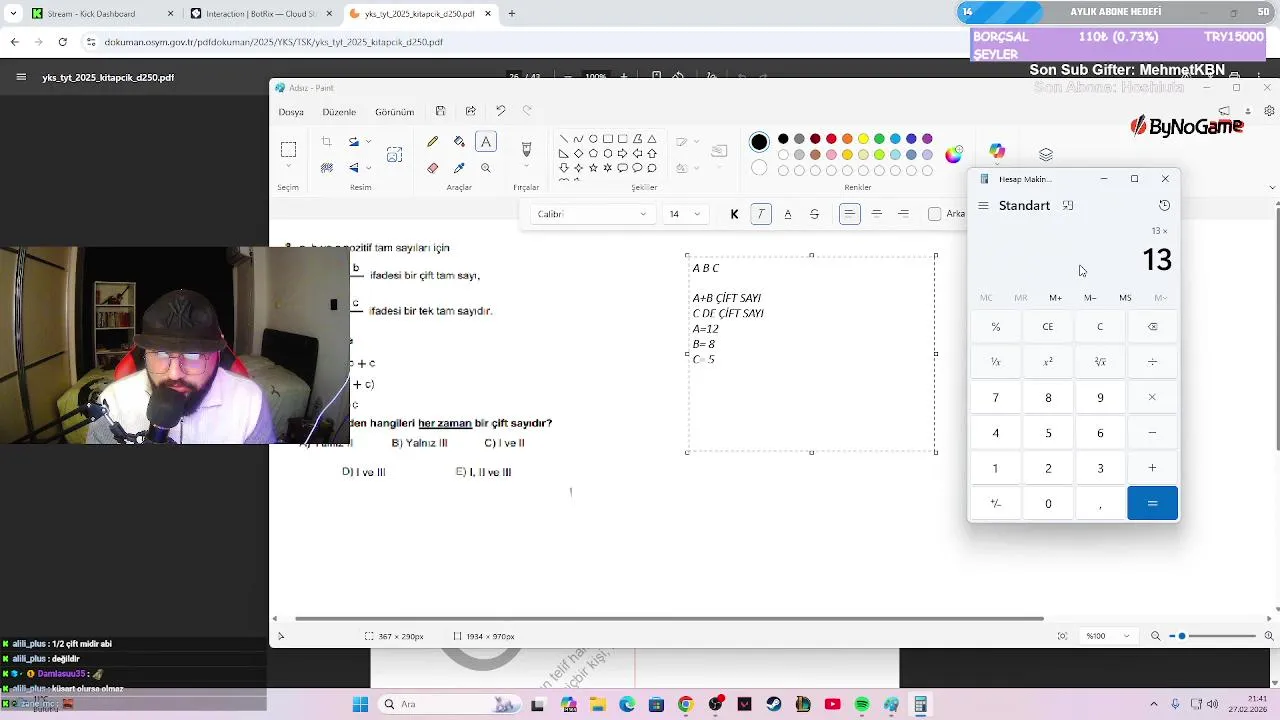Open the PDF viewer sidebar menu

[x=21, y=77]
